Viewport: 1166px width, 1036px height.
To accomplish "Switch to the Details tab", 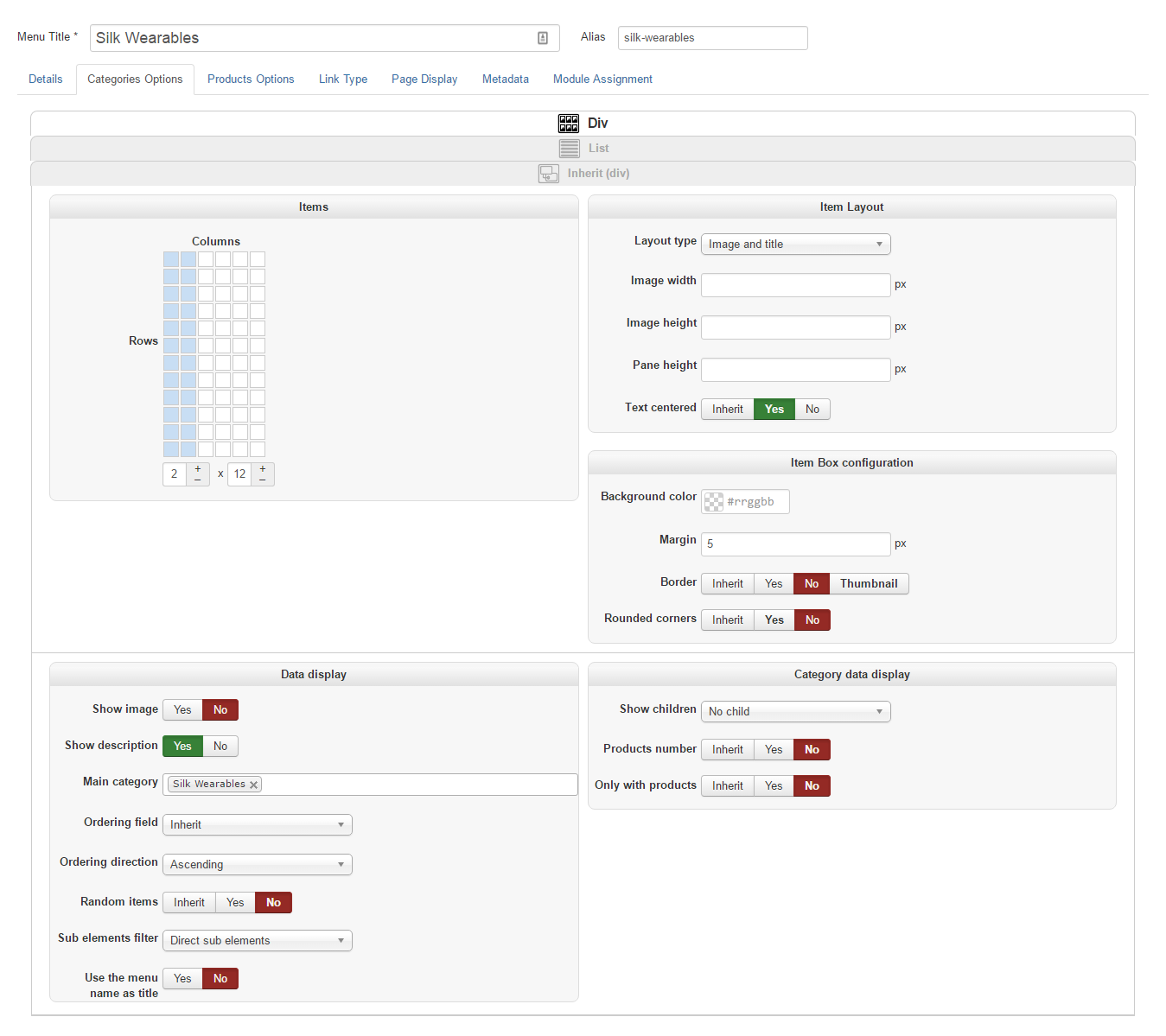I will coord(46,79).
